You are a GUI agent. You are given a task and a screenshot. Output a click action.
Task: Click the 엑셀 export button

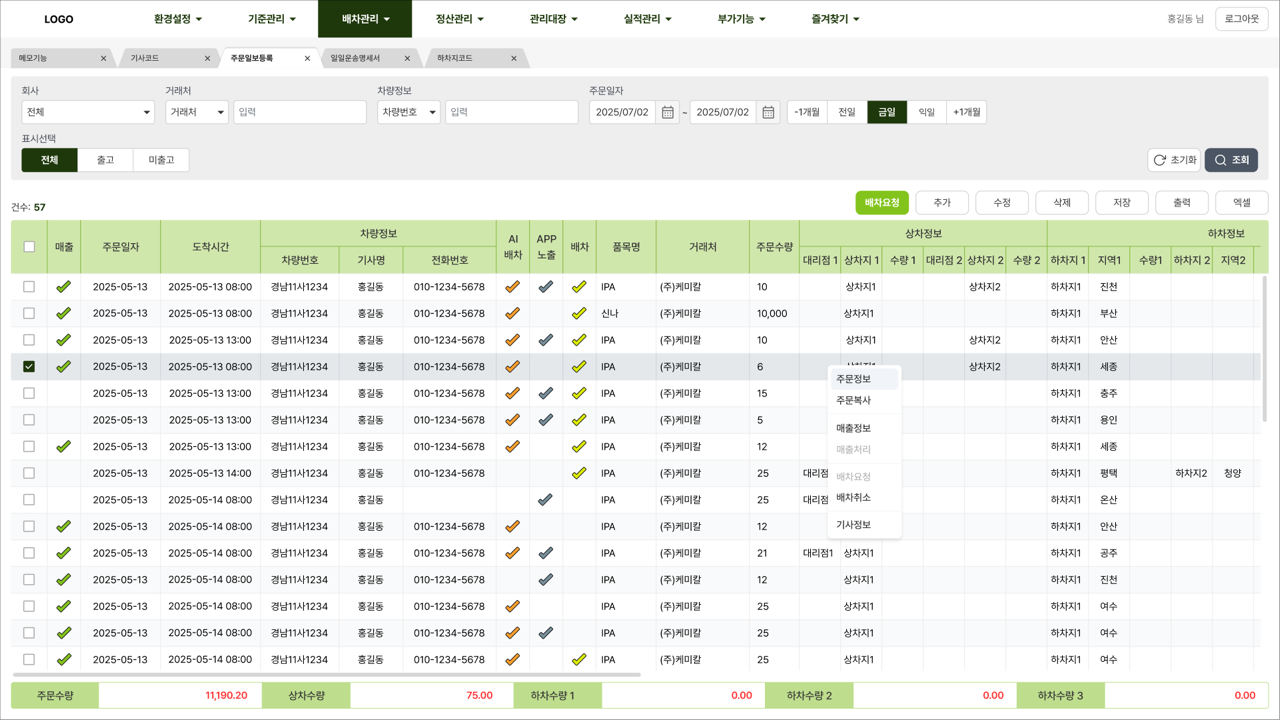coord(1242,203)
